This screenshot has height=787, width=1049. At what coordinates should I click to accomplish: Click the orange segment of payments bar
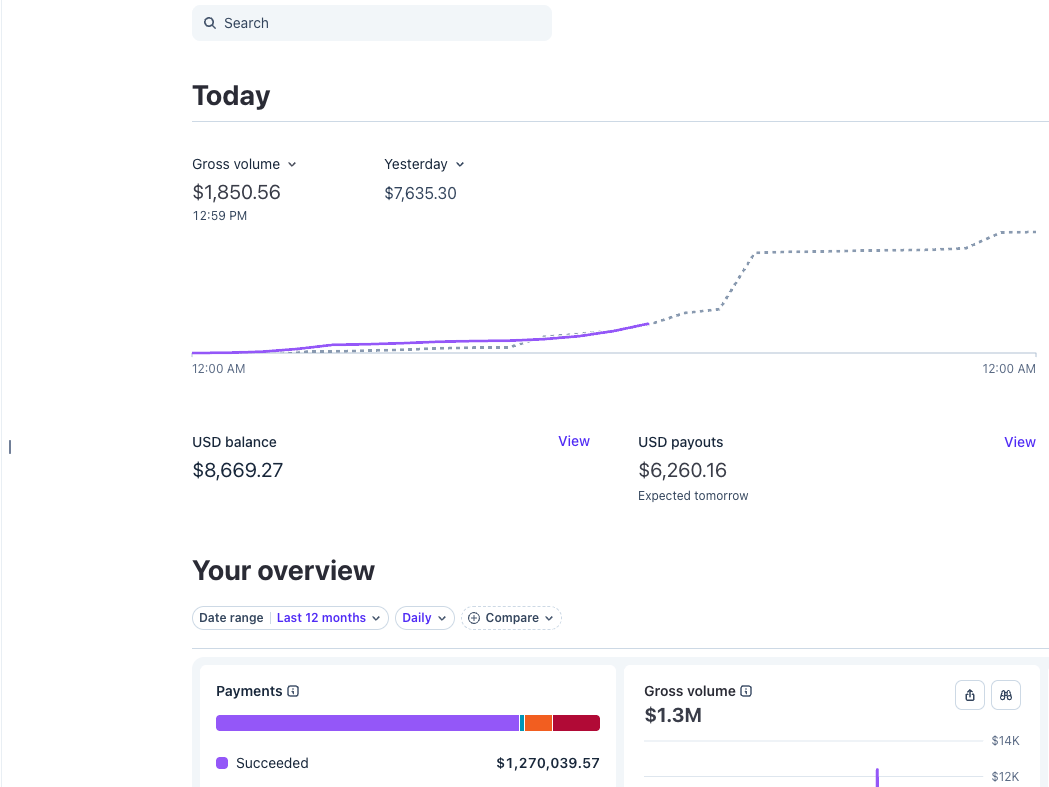(539, 723)
